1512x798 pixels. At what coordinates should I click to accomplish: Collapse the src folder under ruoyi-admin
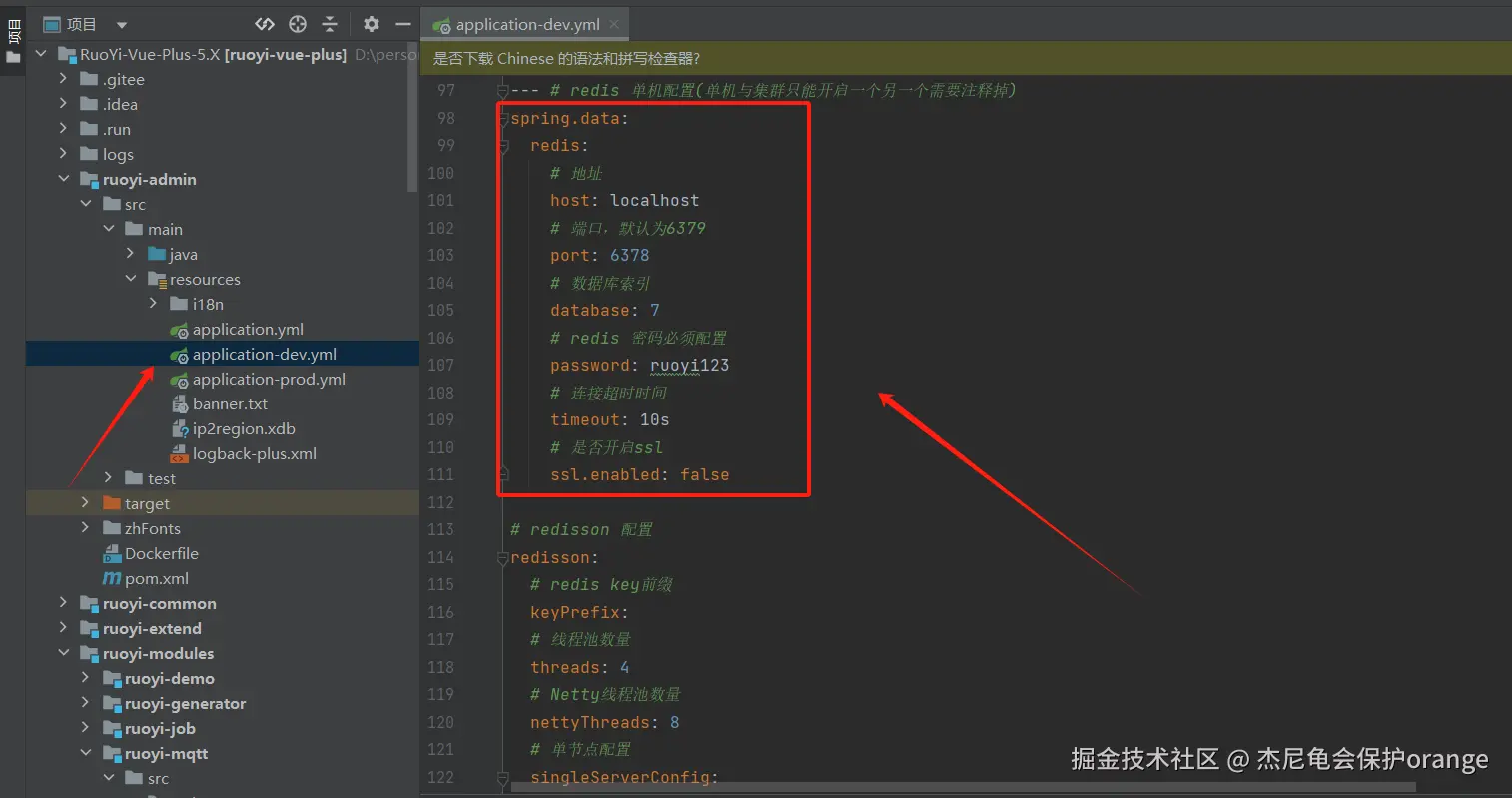86,204
